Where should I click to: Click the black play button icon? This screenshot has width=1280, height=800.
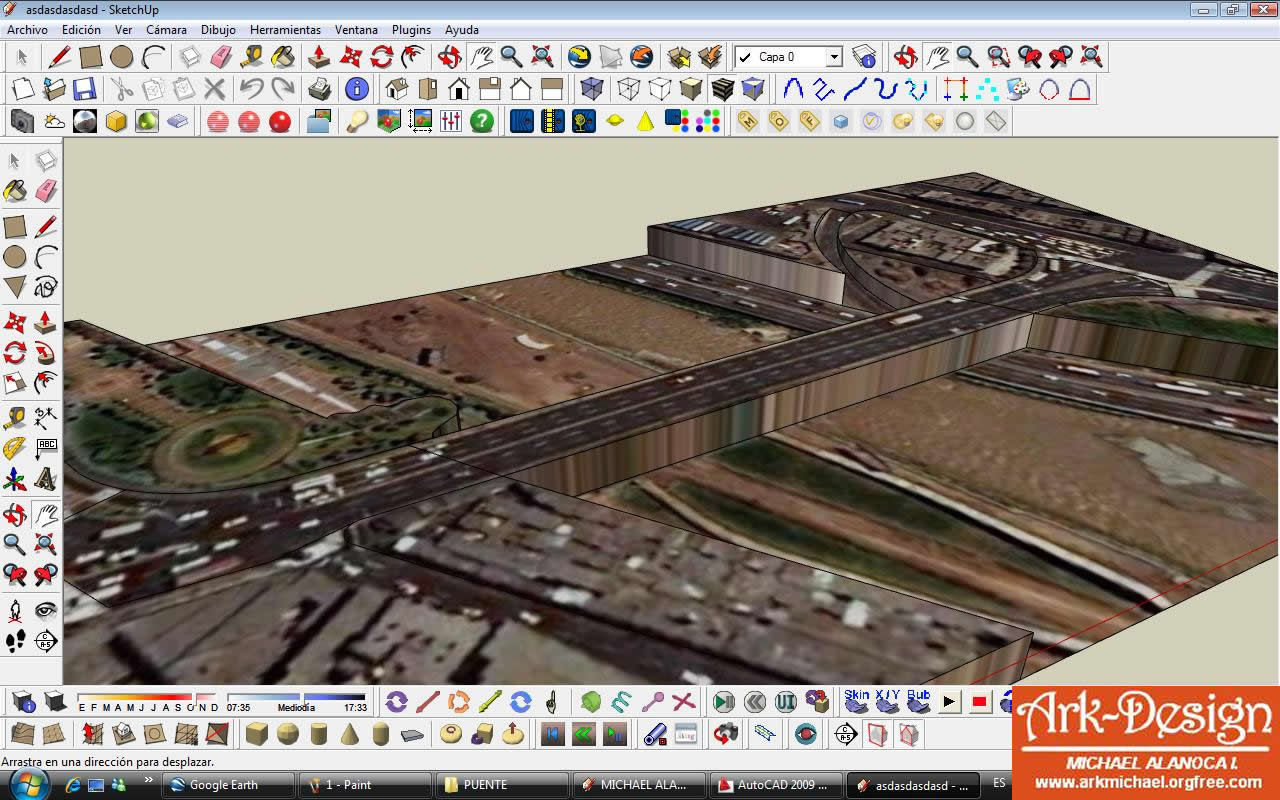(x=949, y=702)
